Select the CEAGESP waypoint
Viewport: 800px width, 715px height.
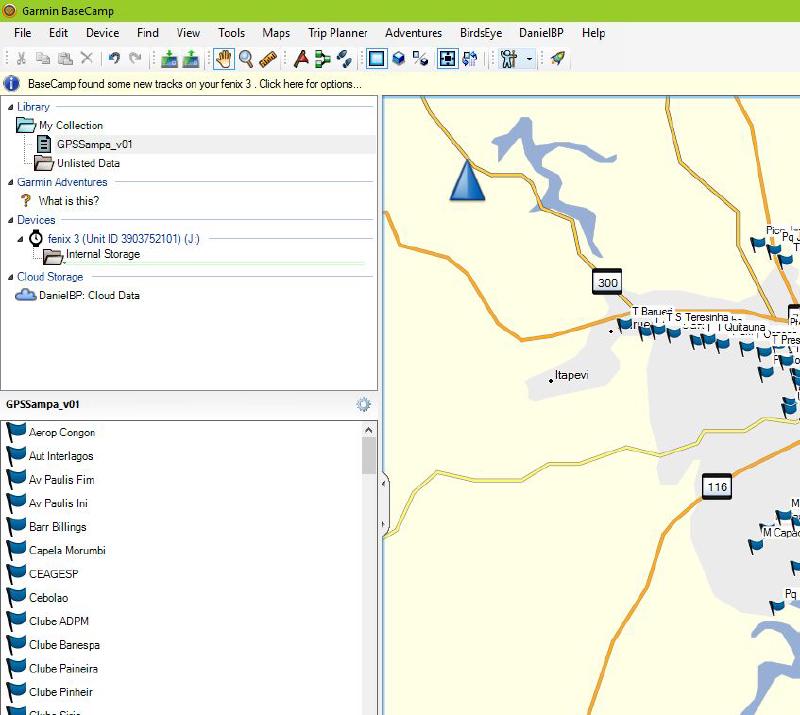point(54,574)
